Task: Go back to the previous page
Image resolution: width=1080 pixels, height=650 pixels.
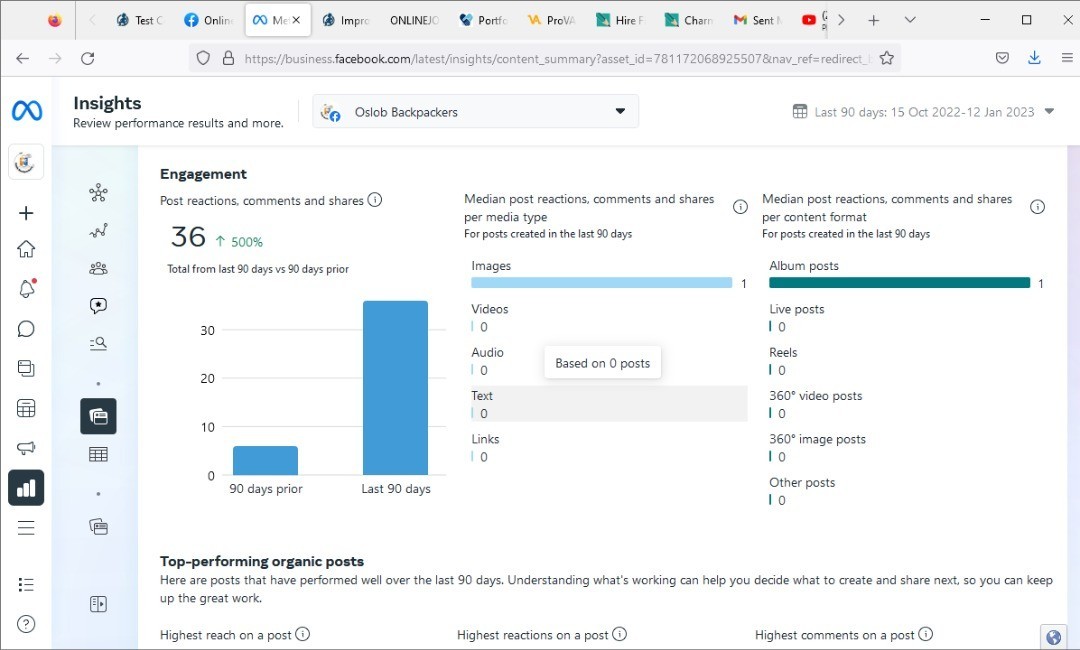Action: point(23,59)
